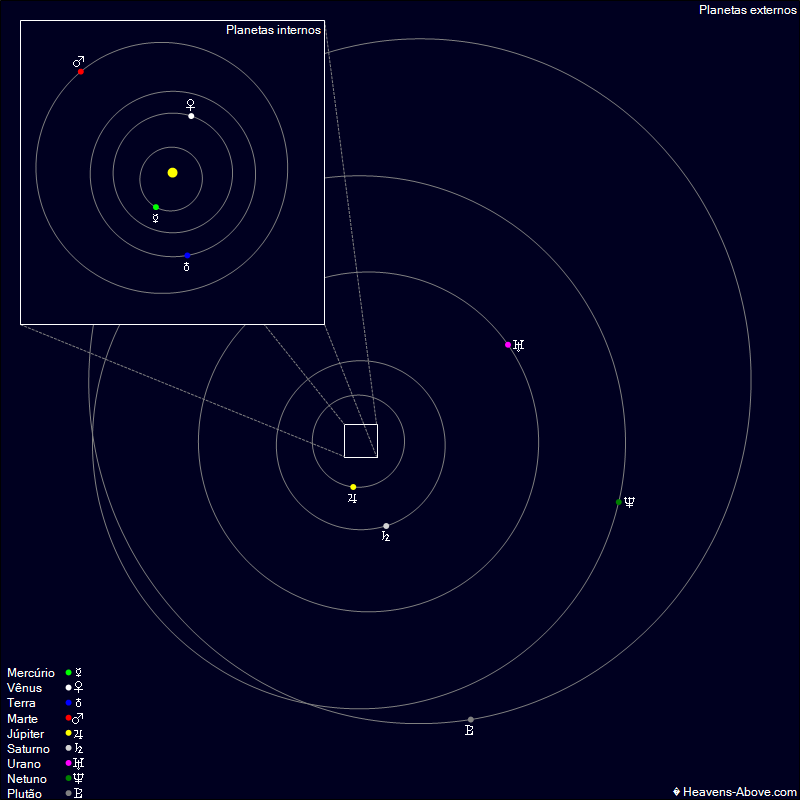Select the blue Earth dot on its orbit
This screenshot has height=800, width=800.
187,256
